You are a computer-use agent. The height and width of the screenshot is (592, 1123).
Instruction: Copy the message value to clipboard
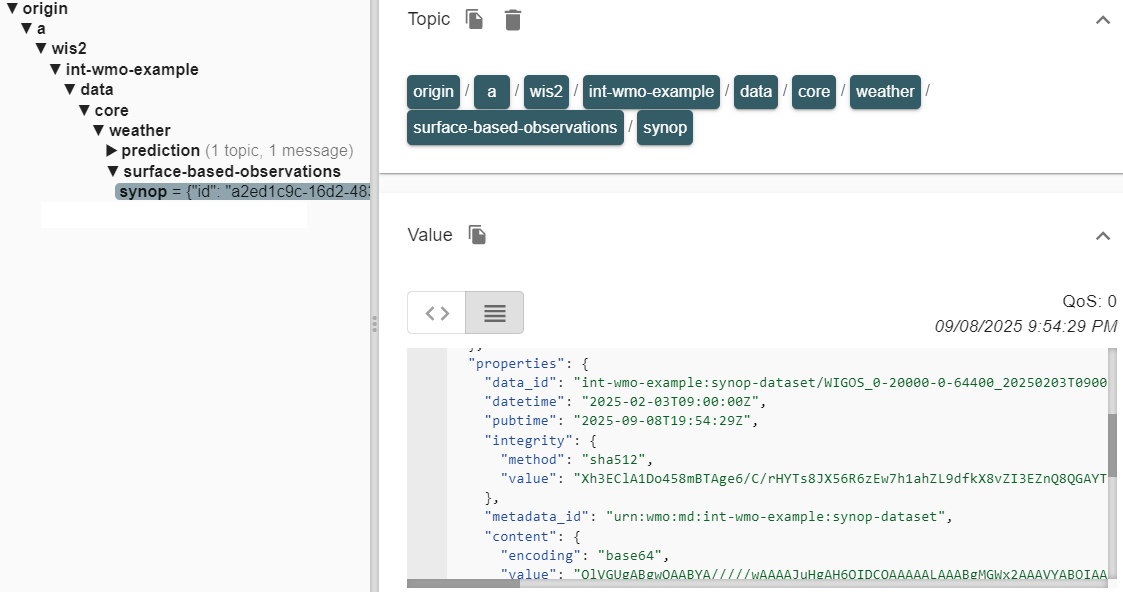tap(477, 235)
